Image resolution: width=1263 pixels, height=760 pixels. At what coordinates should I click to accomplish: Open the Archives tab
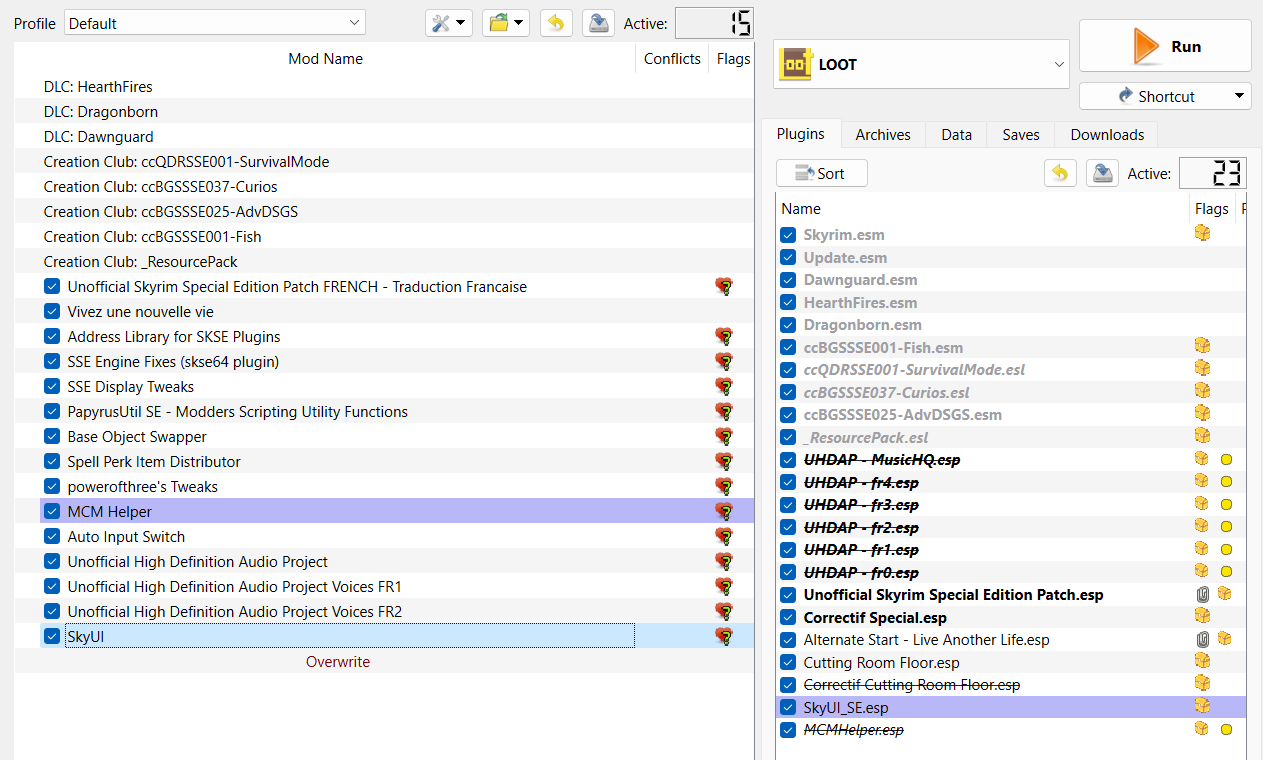(883, 134)
